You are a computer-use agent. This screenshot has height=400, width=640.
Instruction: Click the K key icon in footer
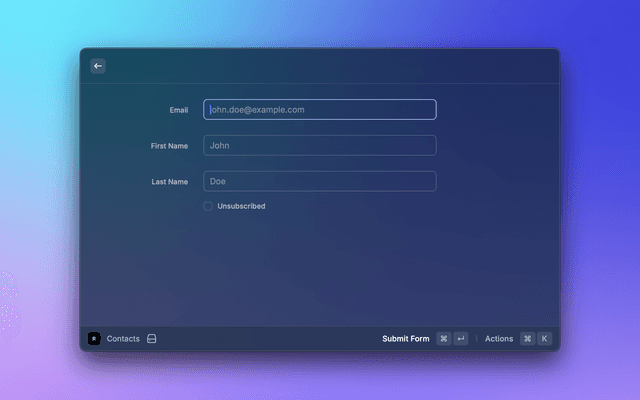tap(545, 339)
